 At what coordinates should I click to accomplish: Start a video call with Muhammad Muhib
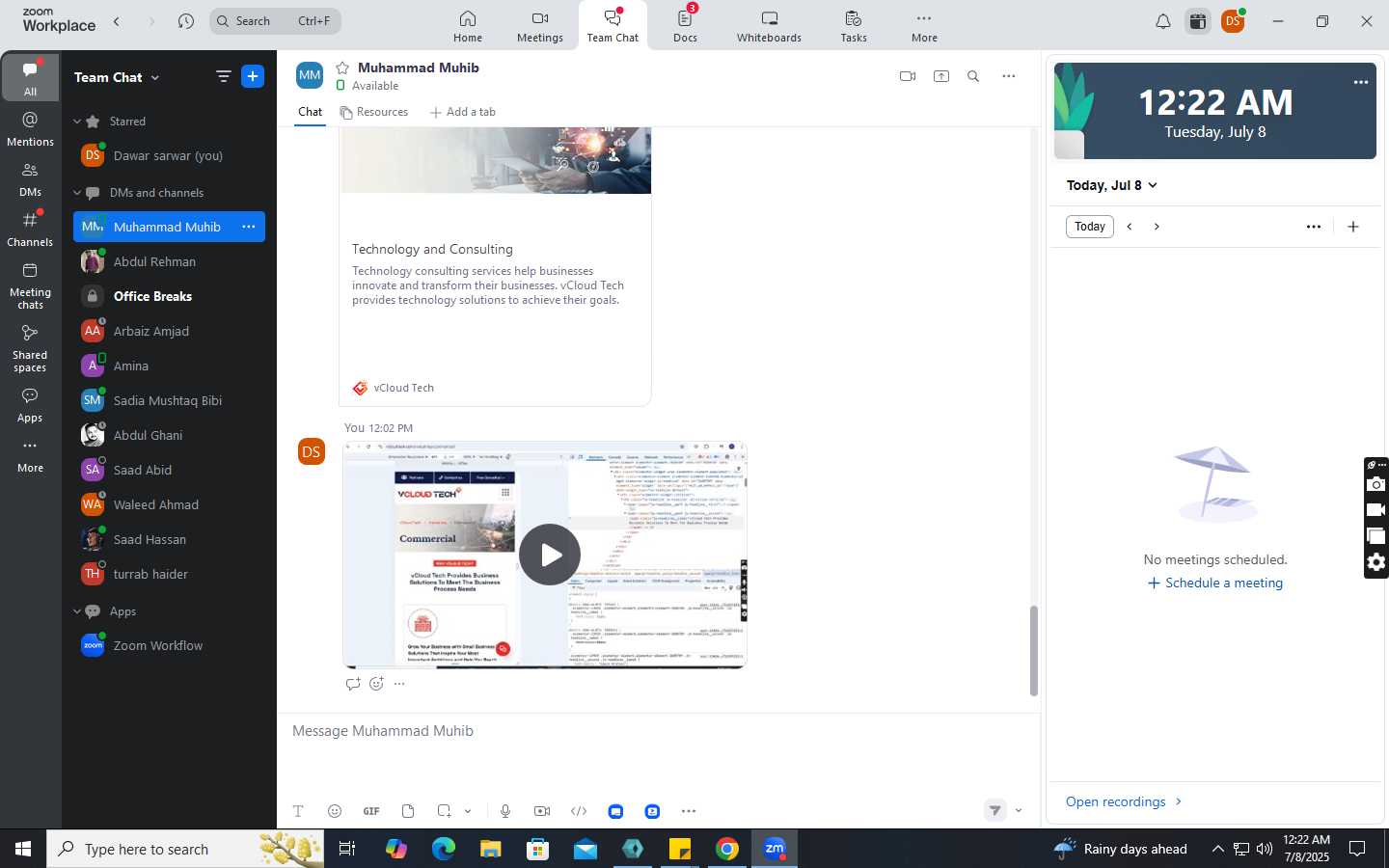point(908,76)
